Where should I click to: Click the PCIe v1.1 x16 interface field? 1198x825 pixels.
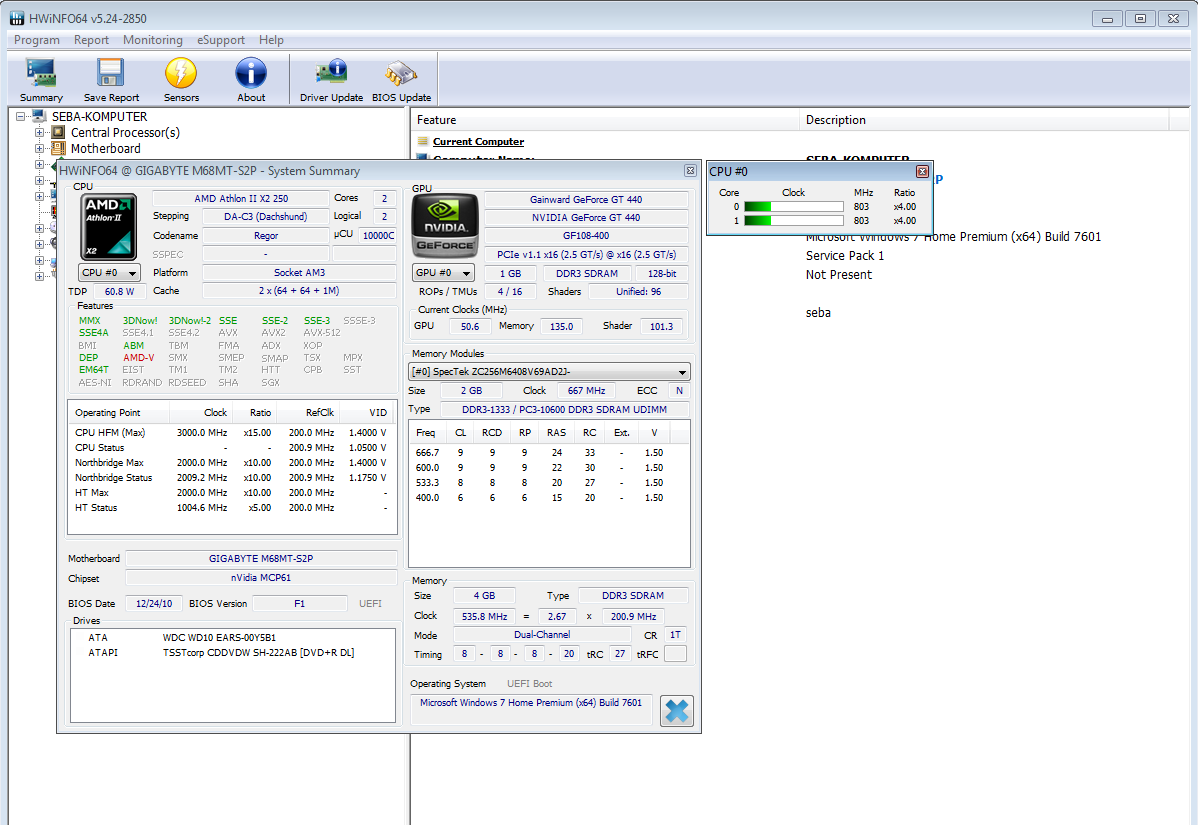pos(586,255)
